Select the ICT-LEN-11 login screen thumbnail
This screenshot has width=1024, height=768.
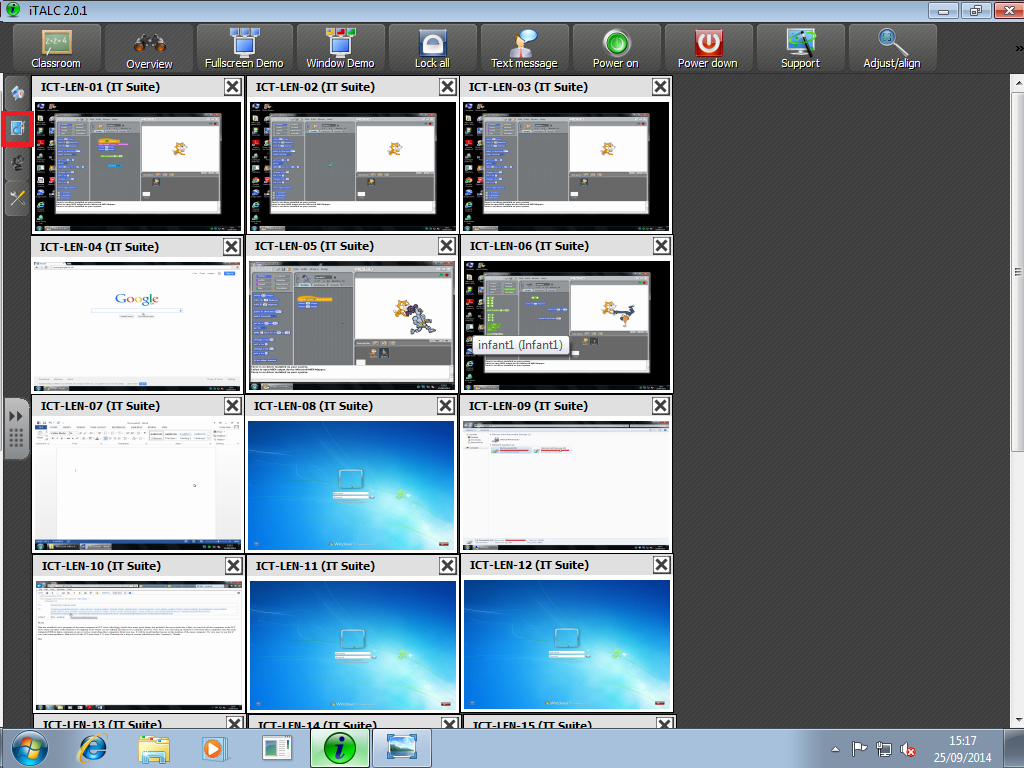pos(353,645)
